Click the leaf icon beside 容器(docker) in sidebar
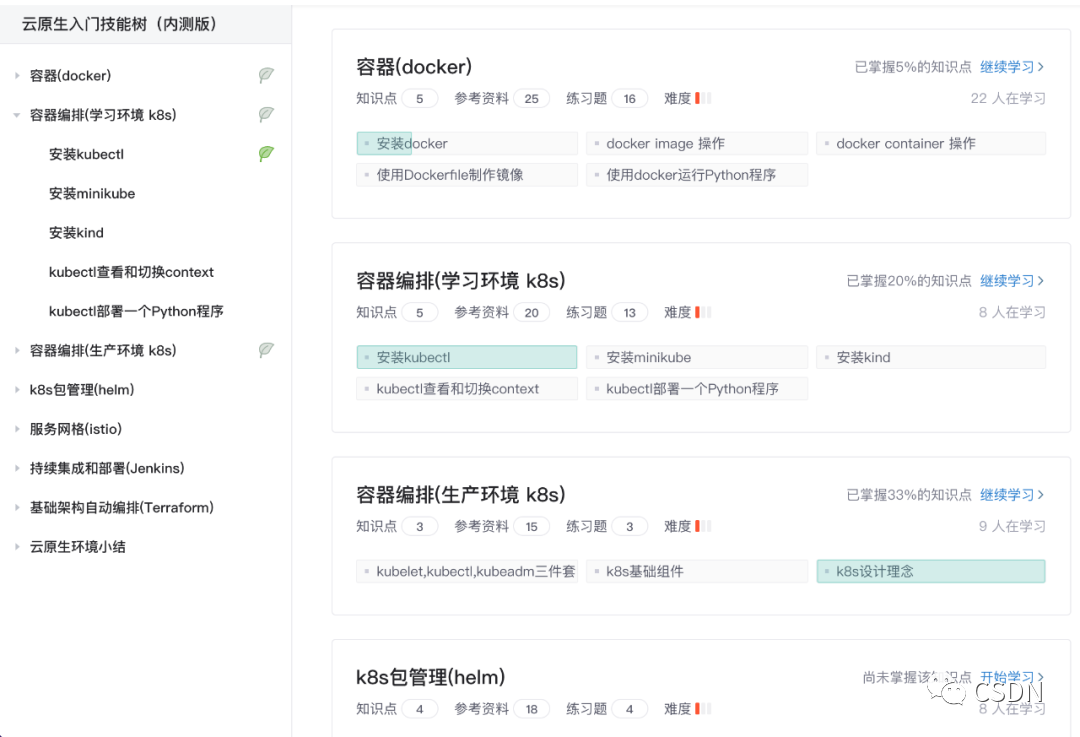This screenshot has width=1080, height=737. (266, 75)
